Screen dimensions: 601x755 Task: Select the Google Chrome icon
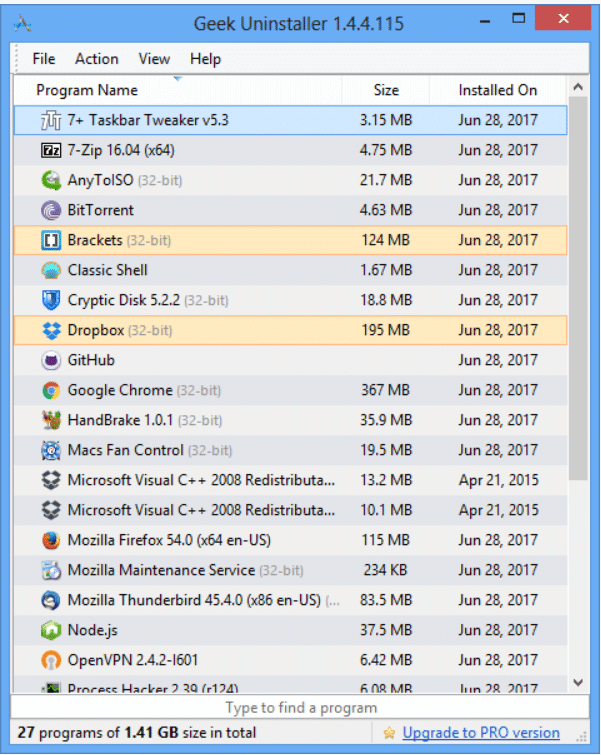(x=51, y=391)
